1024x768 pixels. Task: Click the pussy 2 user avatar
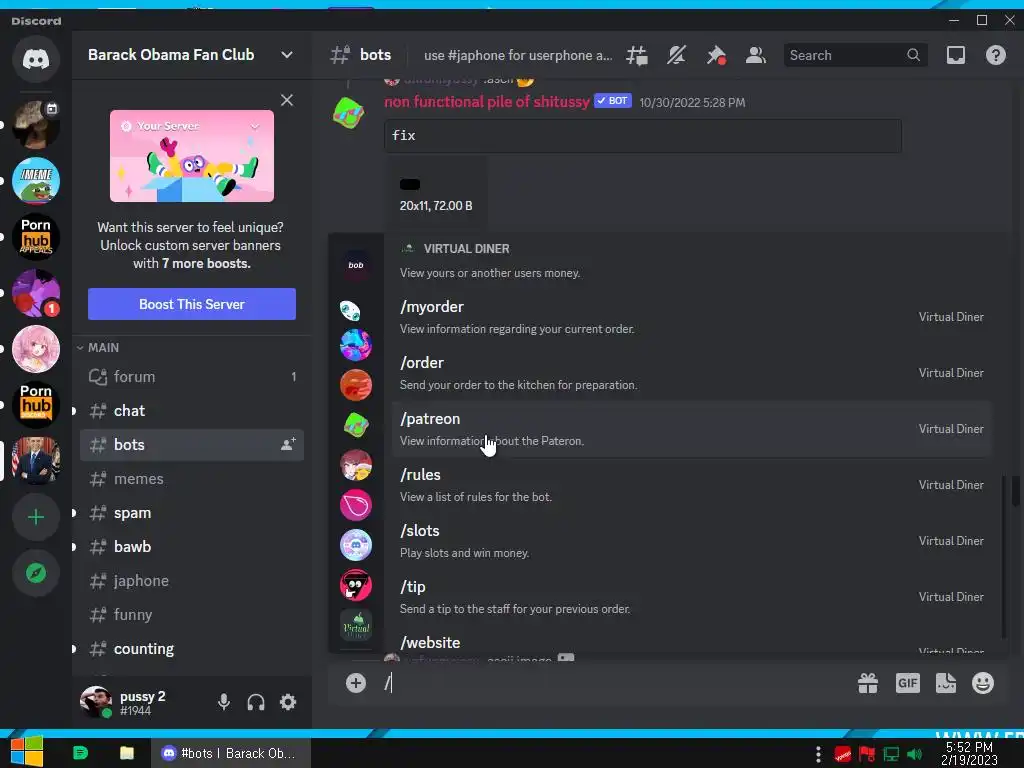point(95,701)
